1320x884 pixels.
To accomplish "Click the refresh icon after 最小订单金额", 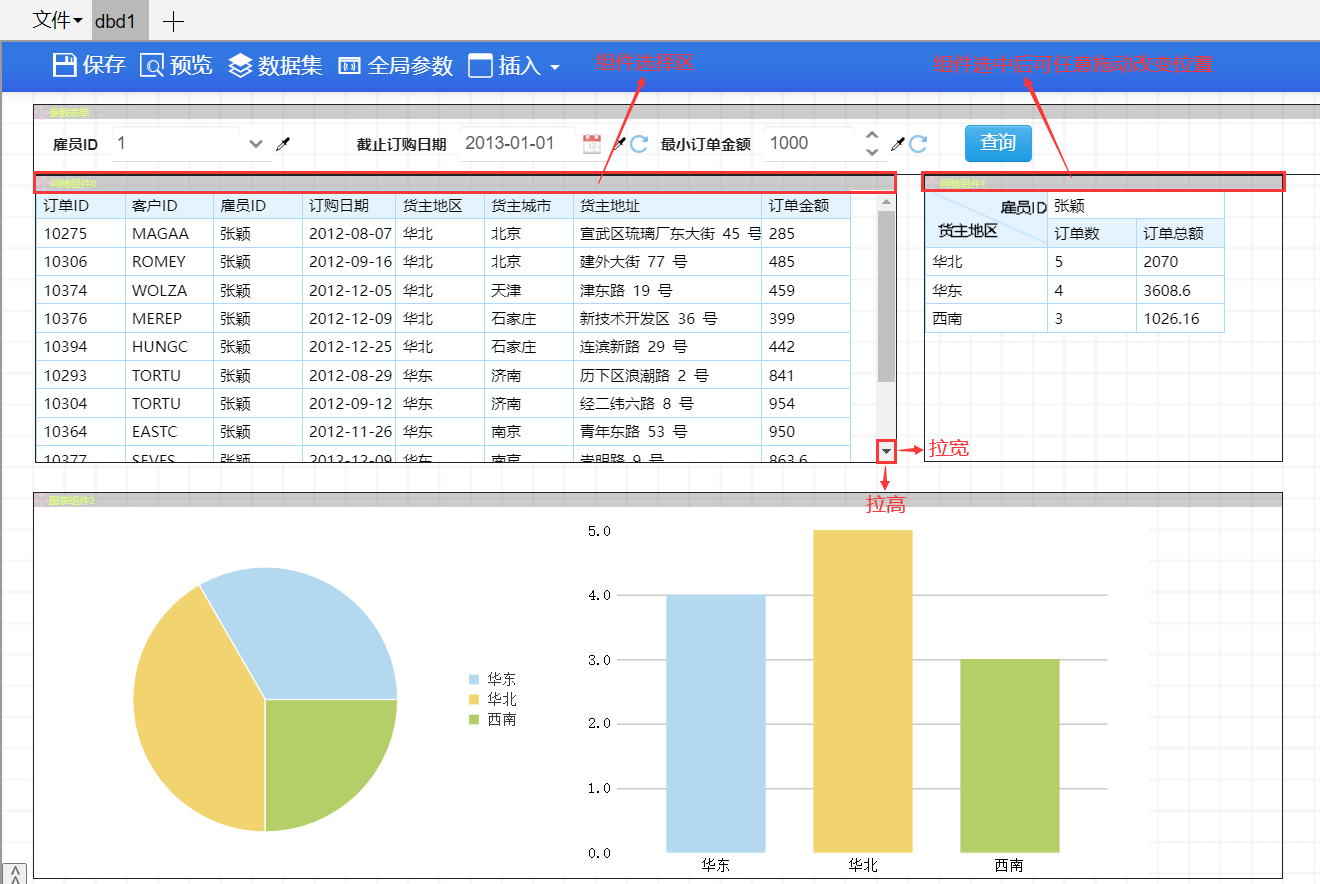I will click(918, 145).
